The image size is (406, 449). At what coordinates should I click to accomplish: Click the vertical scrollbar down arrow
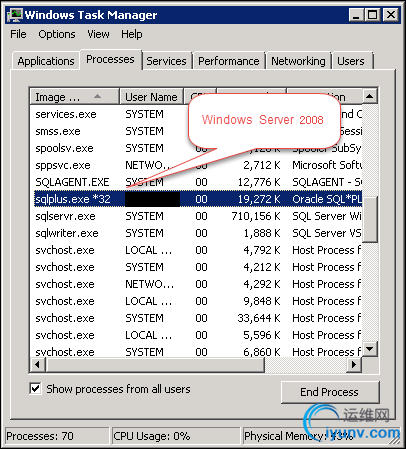point(369,349)
